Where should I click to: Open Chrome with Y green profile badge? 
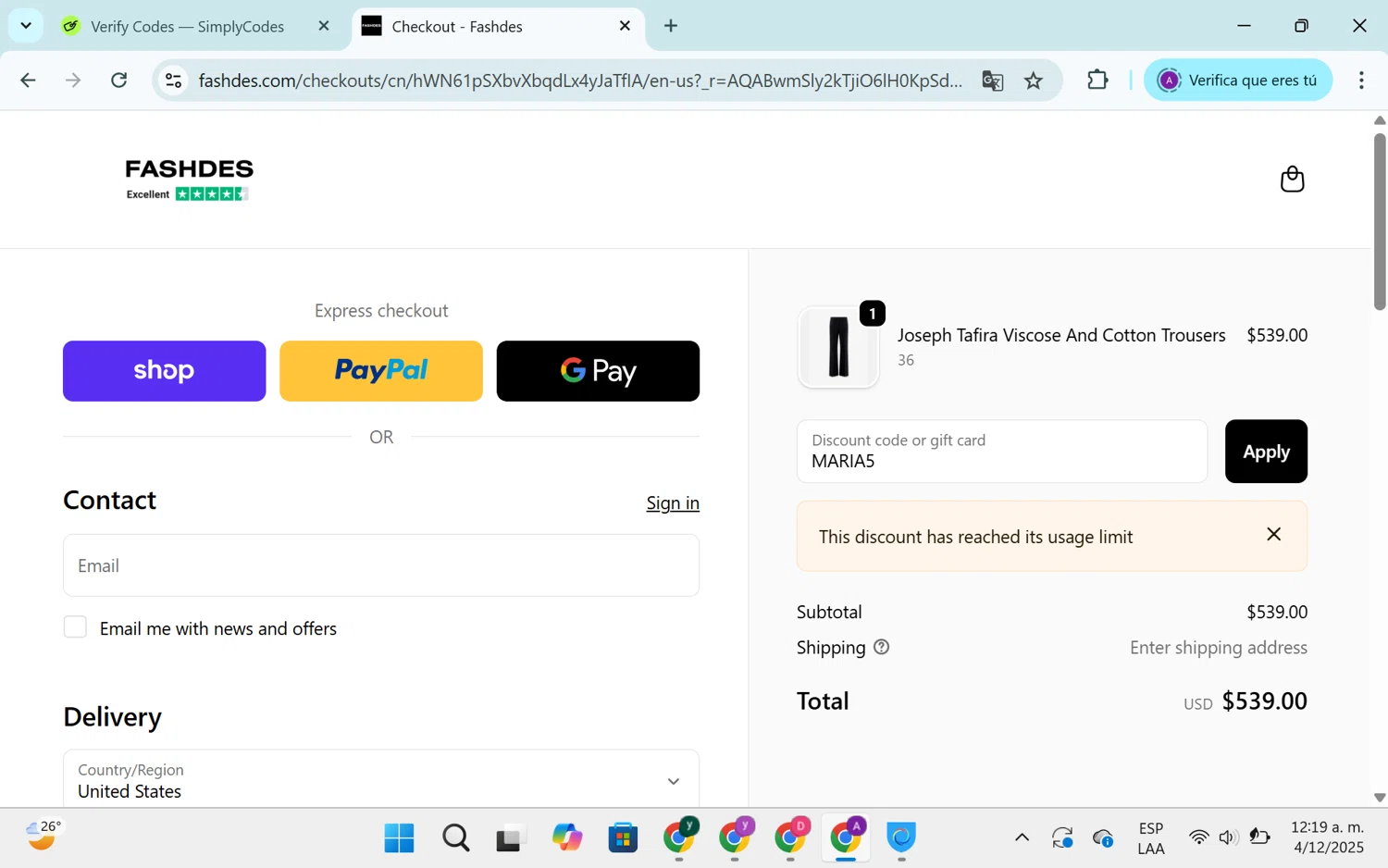tap(680, 837)
